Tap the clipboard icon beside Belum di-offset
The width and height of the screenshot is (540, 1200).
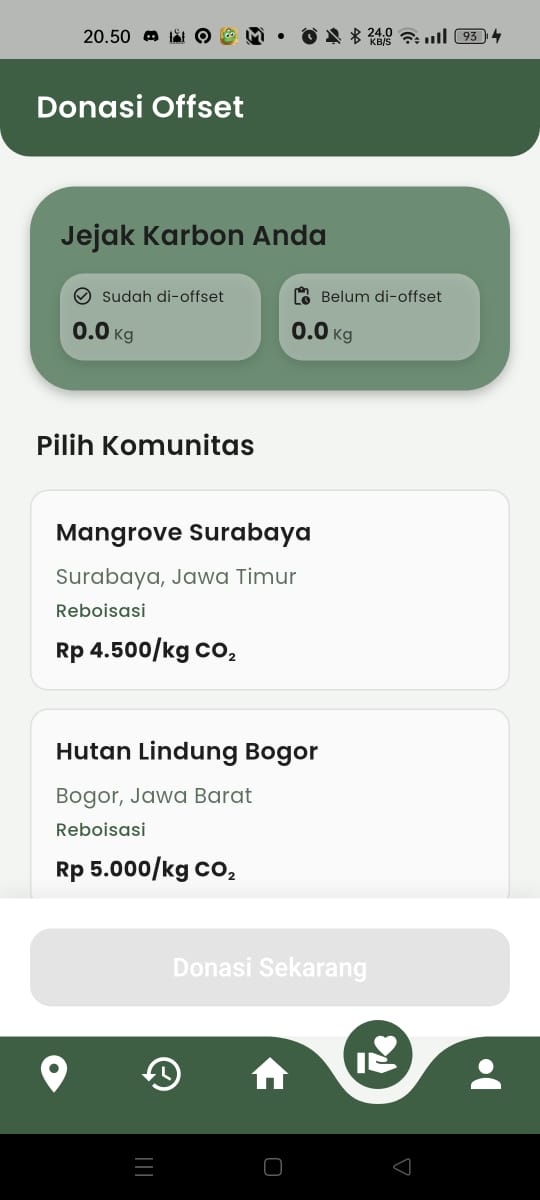(x=302, y=296)
